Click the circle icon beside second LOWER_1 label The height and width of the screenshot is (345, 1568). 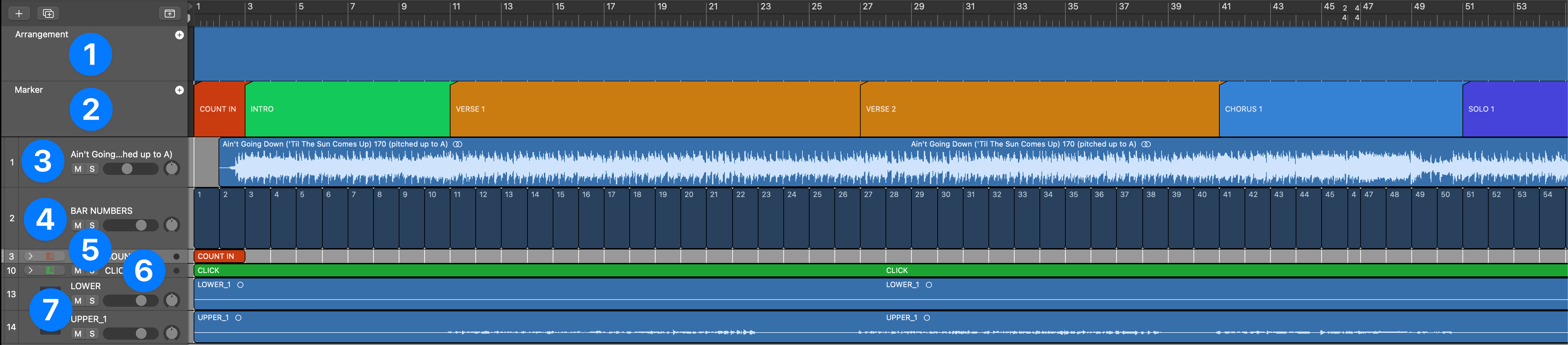(x=929, y=285)
